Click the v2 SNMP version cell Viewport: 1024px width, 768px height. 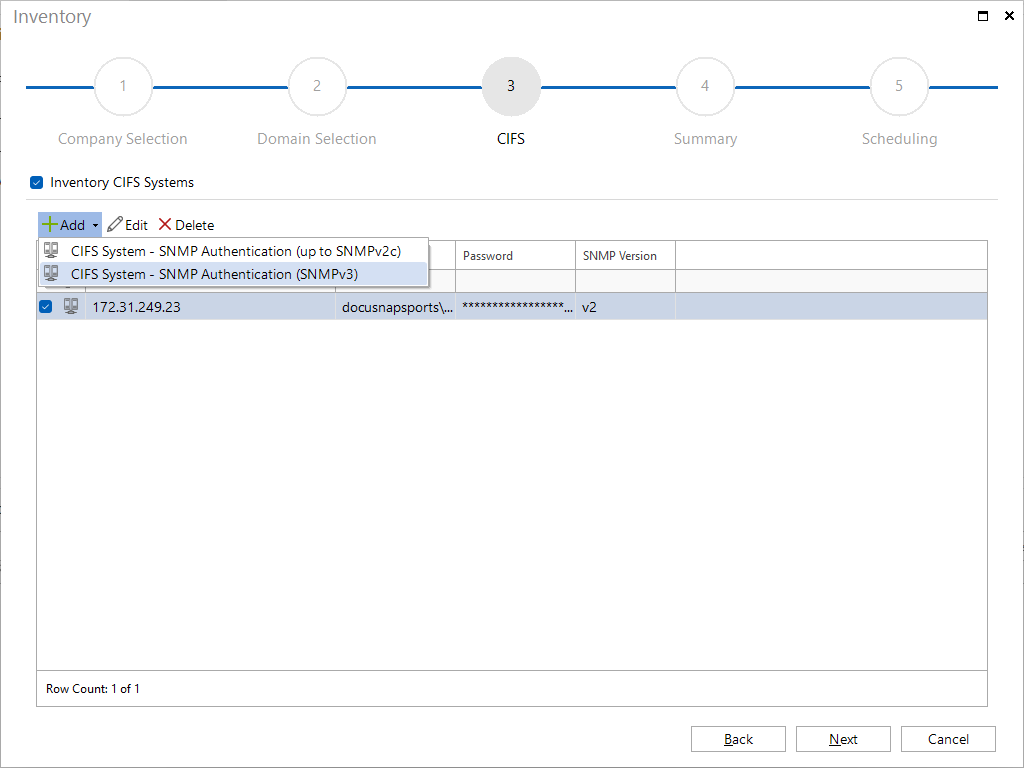pyautogui.click(x=626, y=307)
